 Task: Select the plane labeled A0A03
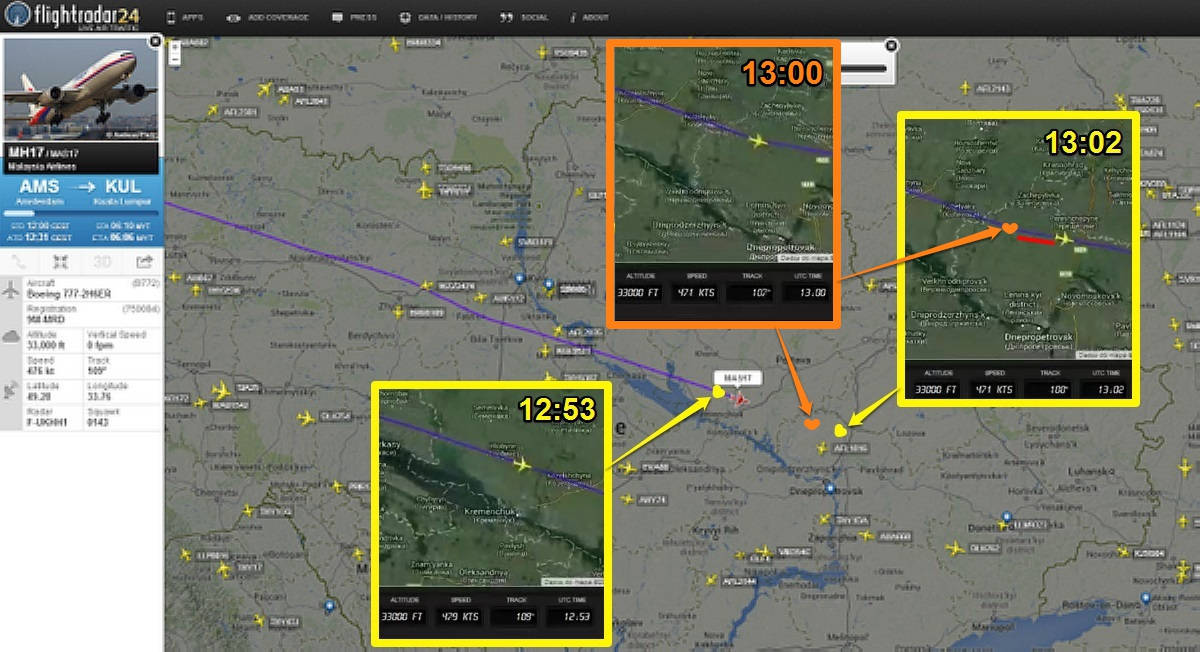[x=264, y=89]
